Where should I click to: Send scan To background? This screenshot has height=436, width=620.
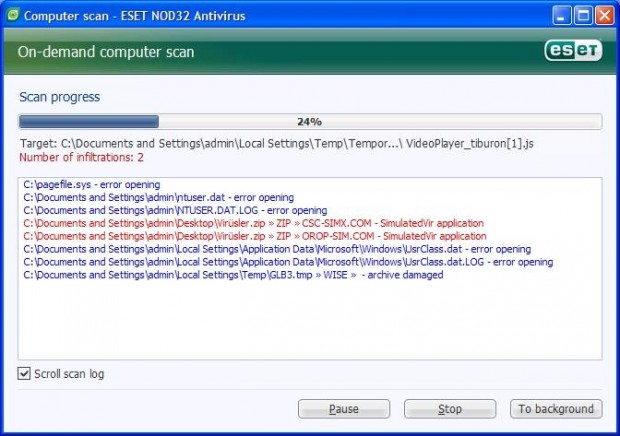[x=556, y=409]
